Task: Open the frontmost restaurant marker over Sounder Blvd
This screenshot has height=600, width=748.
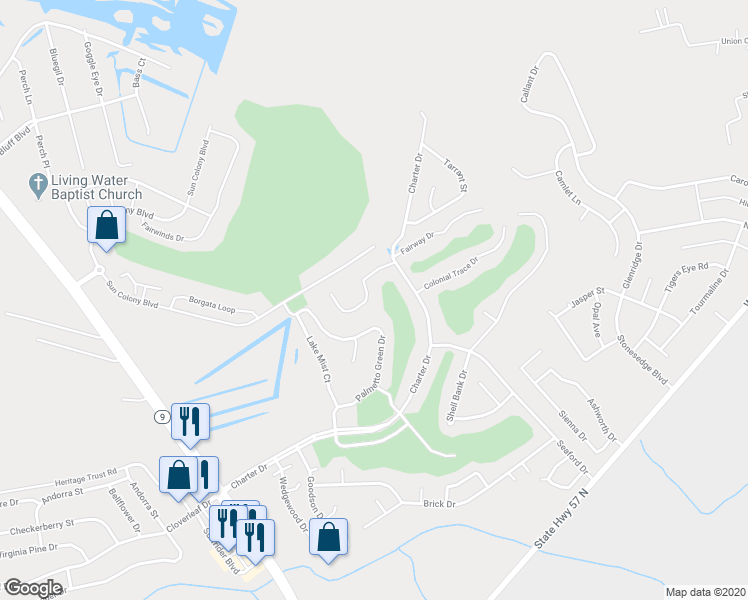Action: (x=255, y=541)
